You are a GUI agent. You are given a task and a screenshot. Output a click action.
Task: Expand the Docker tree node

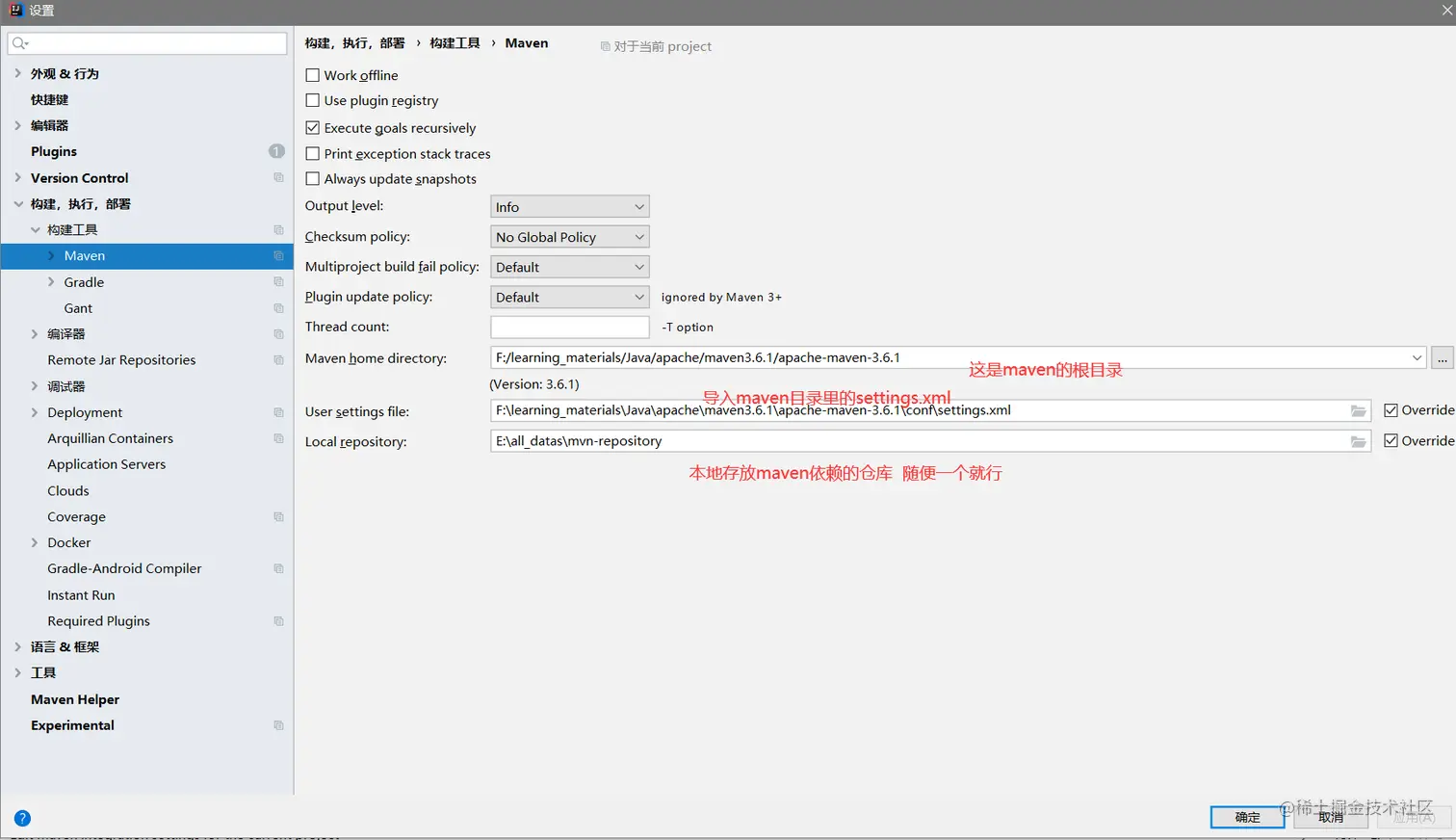click(x=35, y=543)
